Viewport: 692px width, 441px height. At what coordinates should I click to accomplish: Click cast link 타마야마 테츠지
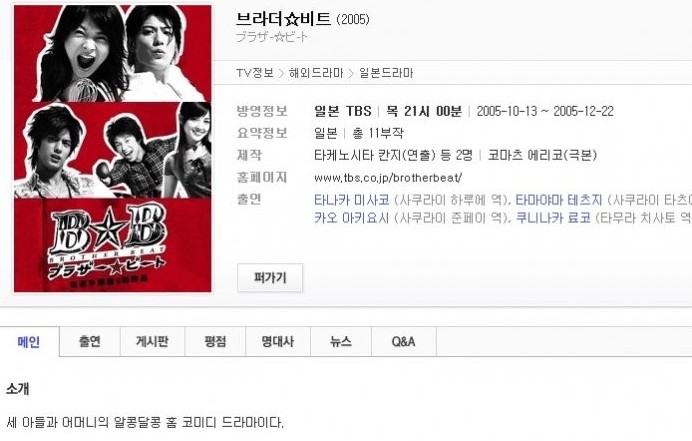(x=559, y=200)
